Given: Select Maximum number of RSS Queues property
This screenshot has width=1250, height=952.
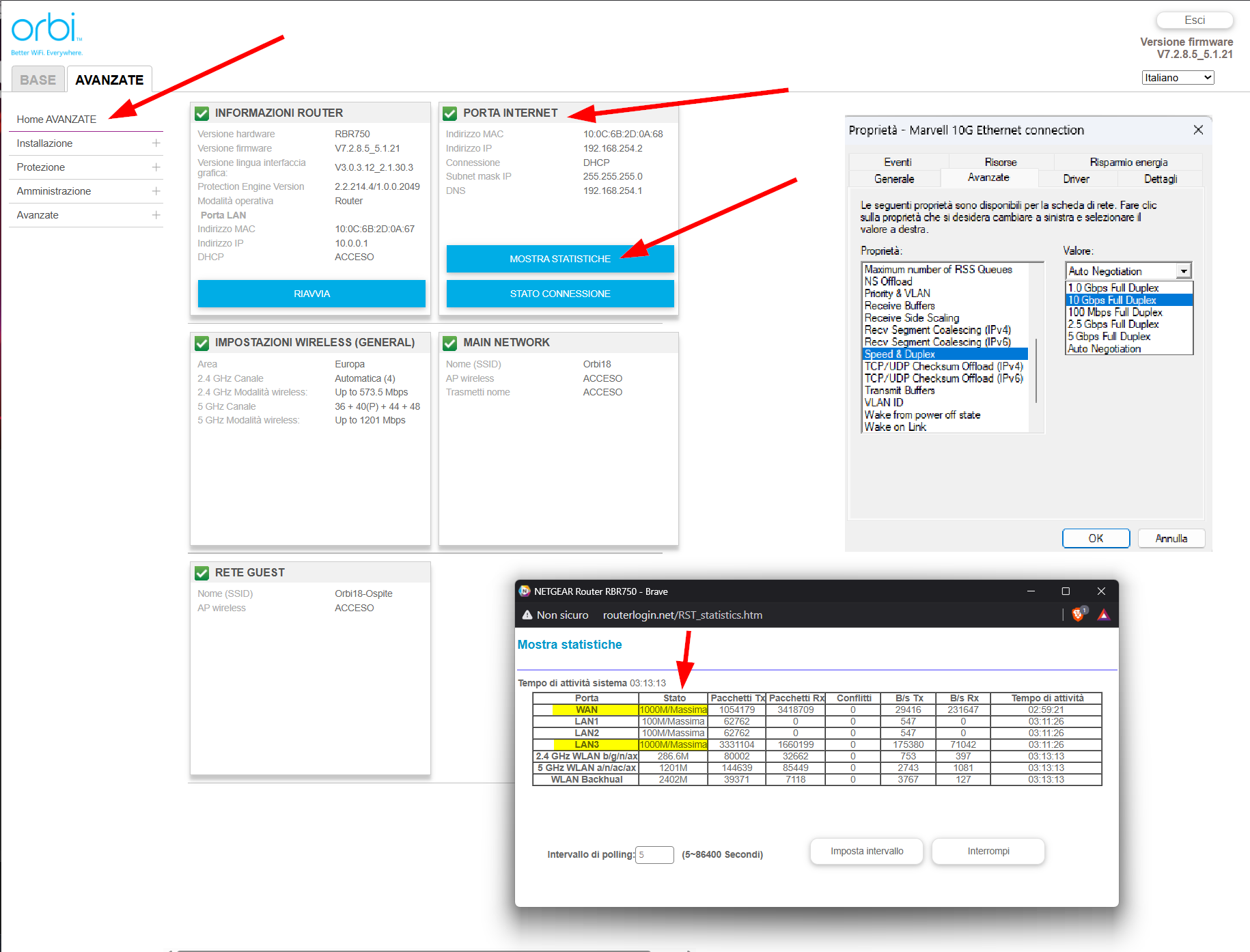Looking at the screenshot, I should 945,269.
